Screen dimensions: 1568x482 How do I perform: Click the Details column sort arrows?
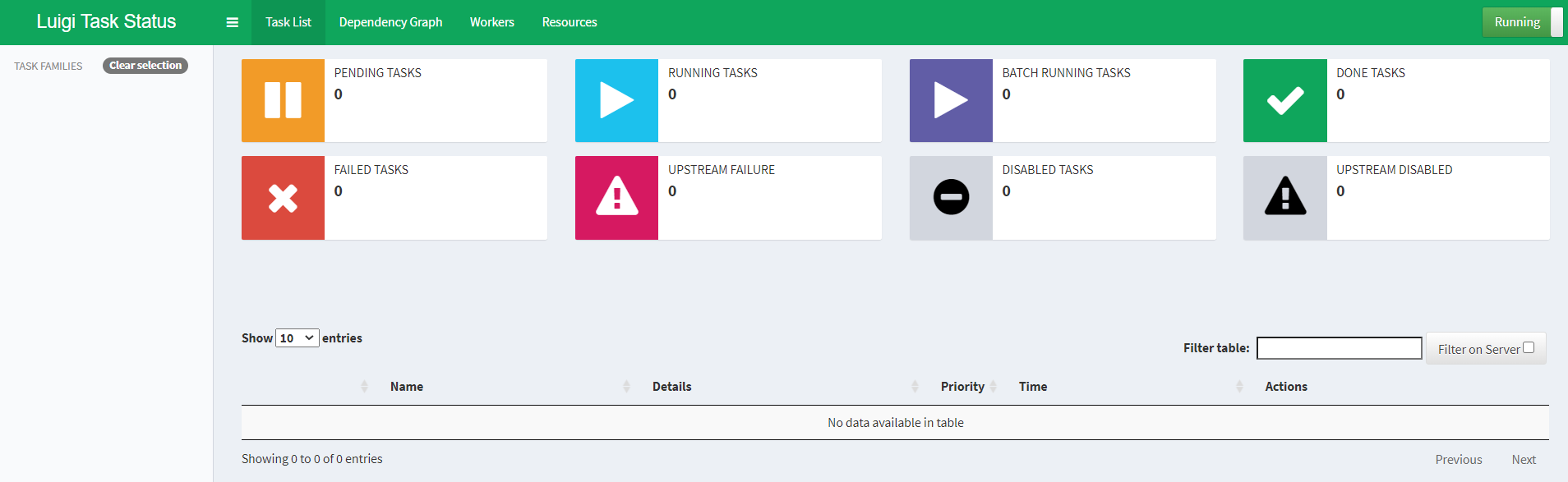point(915,387)
